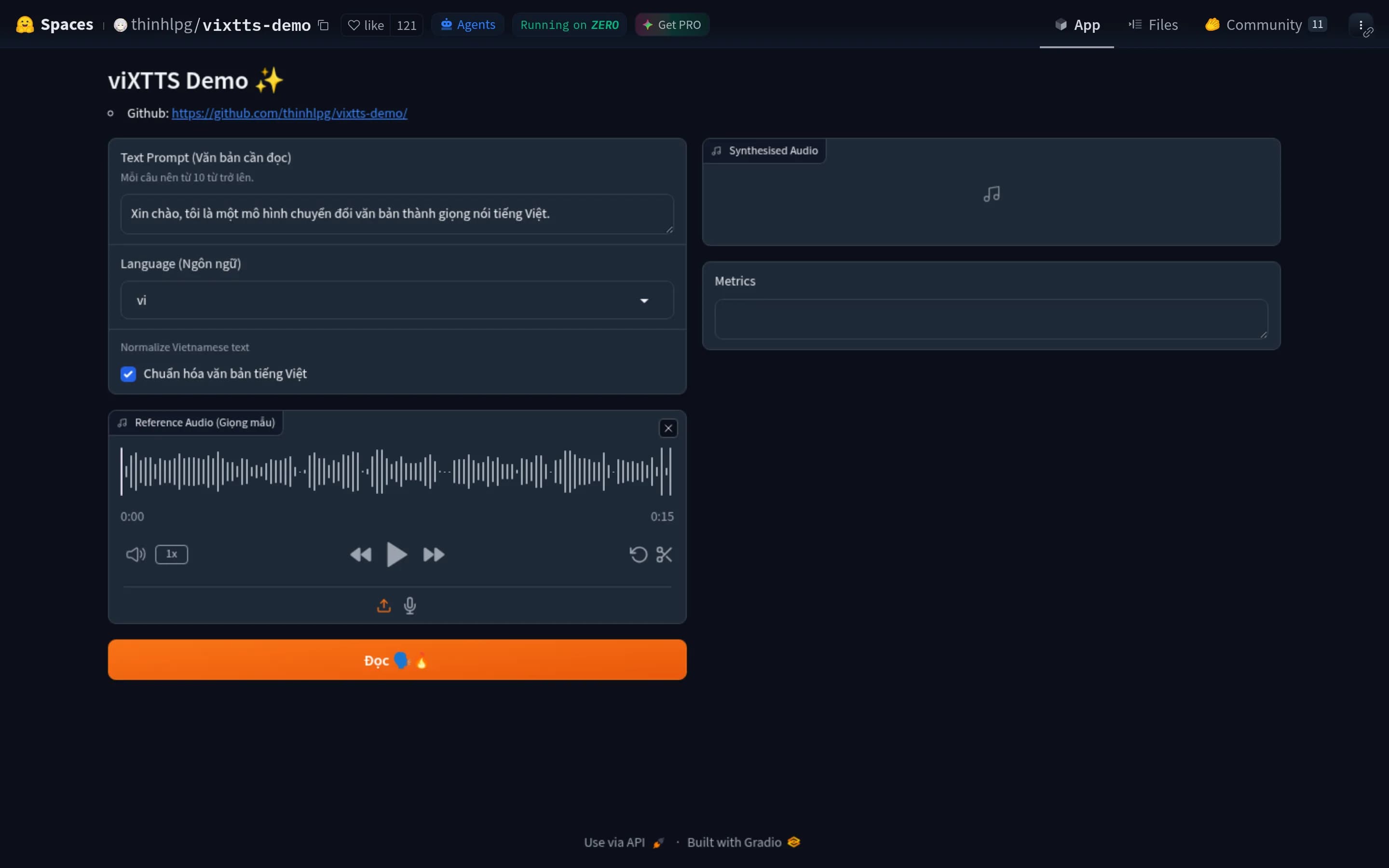The image size is (1389, 868).
Task: Open the Language dropdown showing vi
Action: (x=396, y=299)
